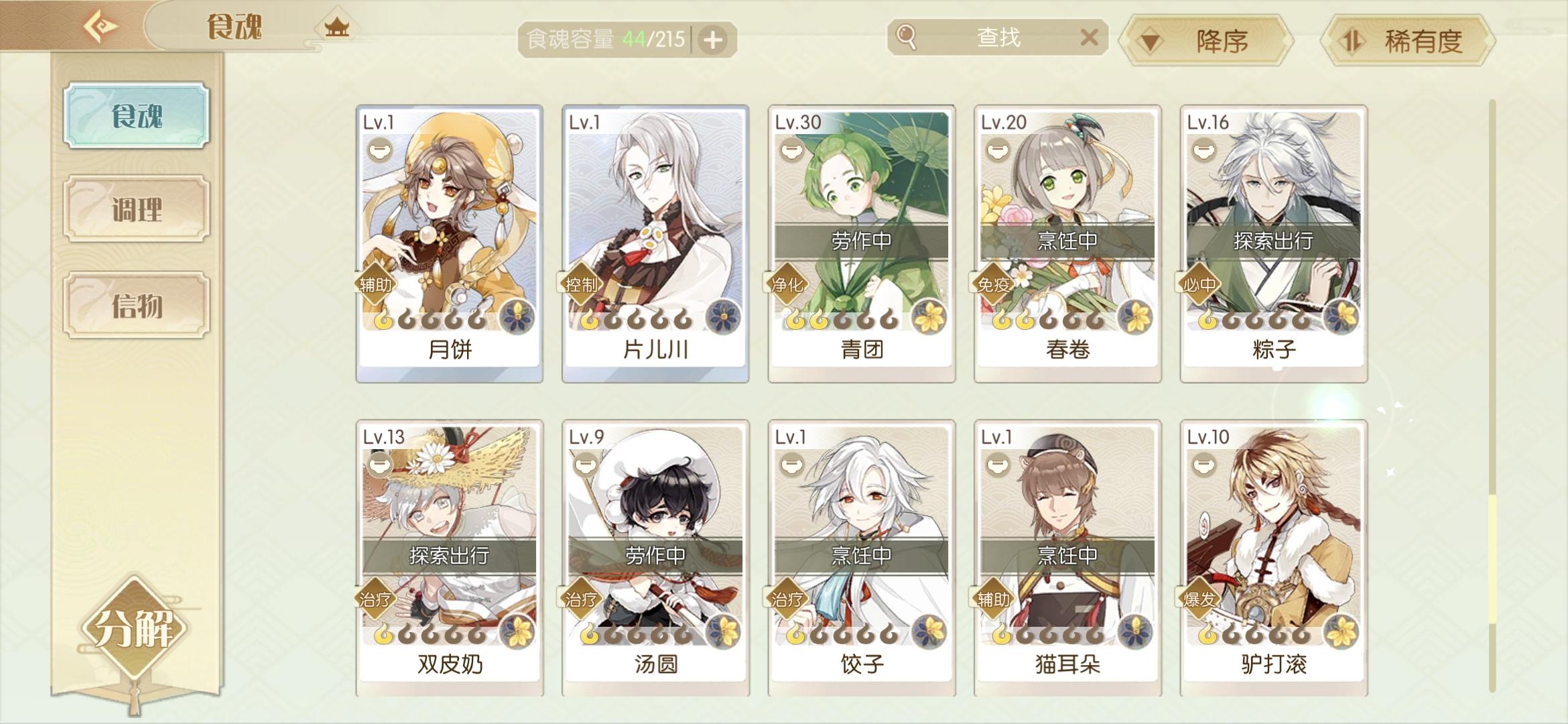
Task: Click the 爆发 badge on 驴打滚 card
Action: [1199, 599]
